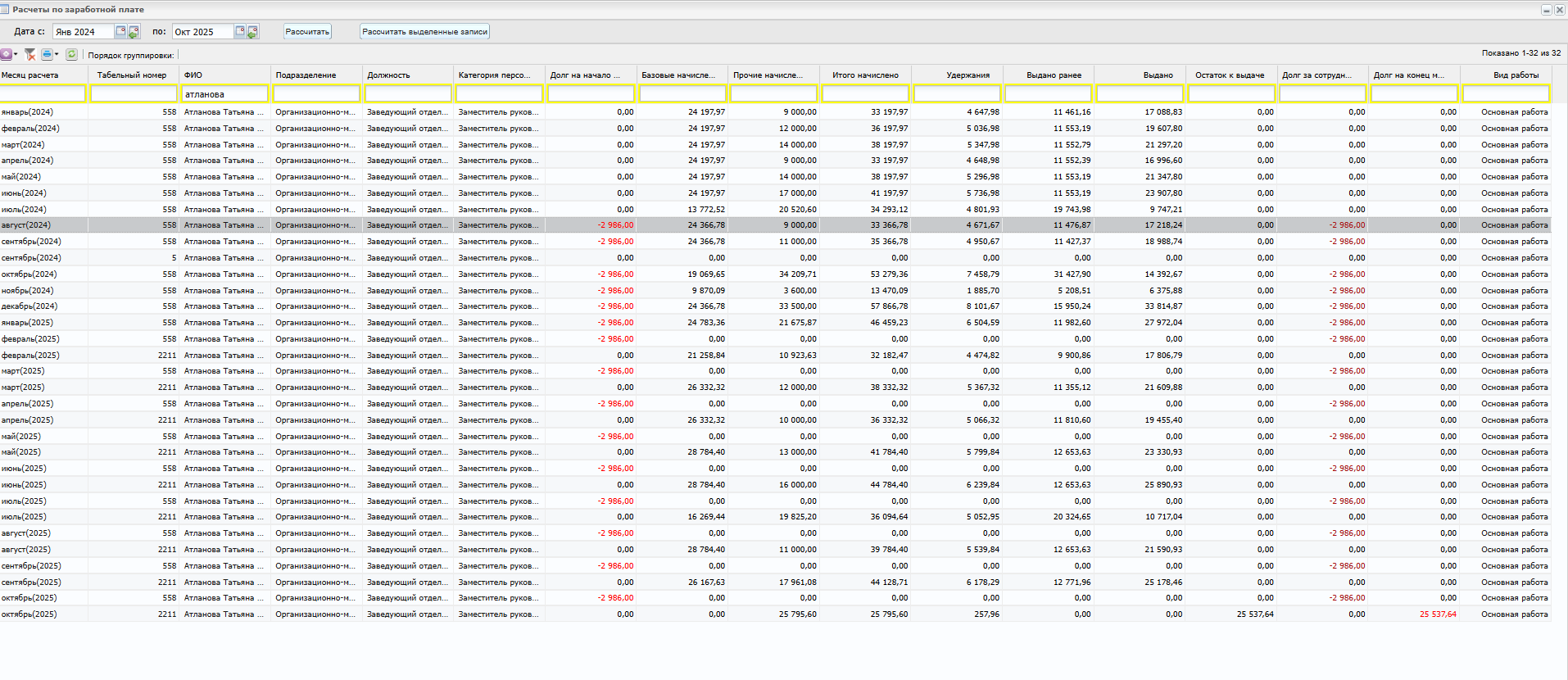Image resolution: width=1568 pixels, height=680 pixels.
Task: Expand dropdown arrow next to purple icon
Action: [x=16, y=54]
